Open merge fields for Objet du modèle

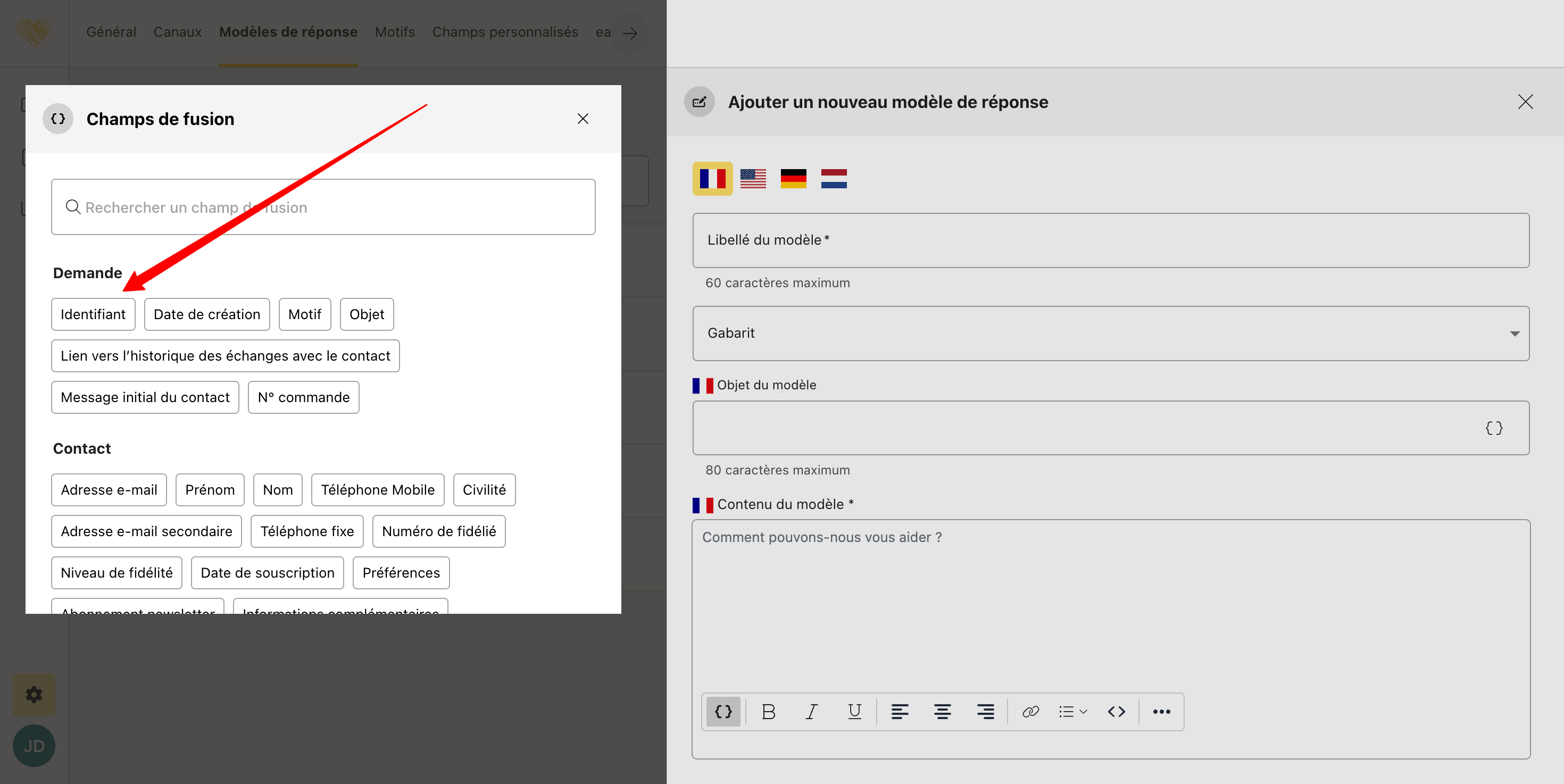point(1494,428)
